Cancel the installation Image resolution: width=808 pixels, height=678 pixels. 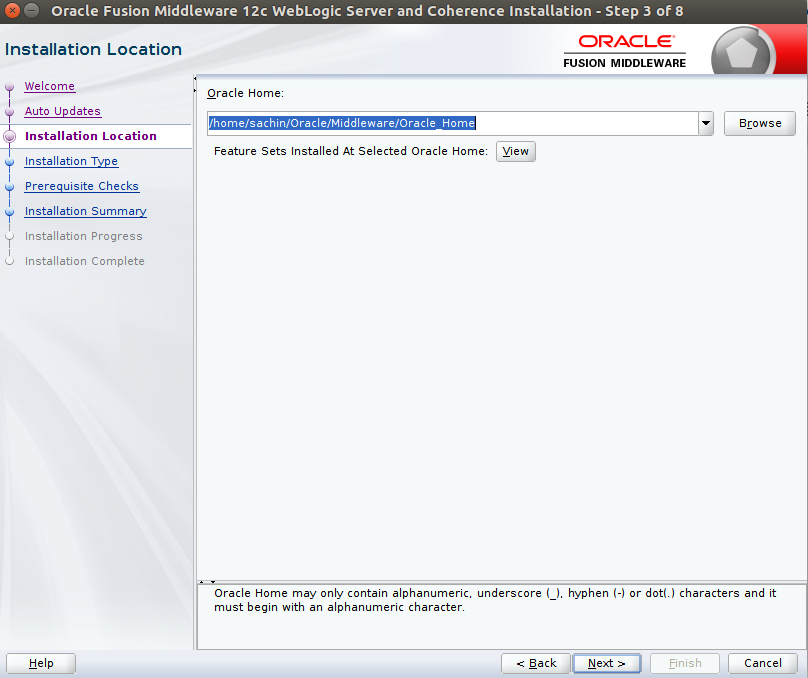coord(763,663)
